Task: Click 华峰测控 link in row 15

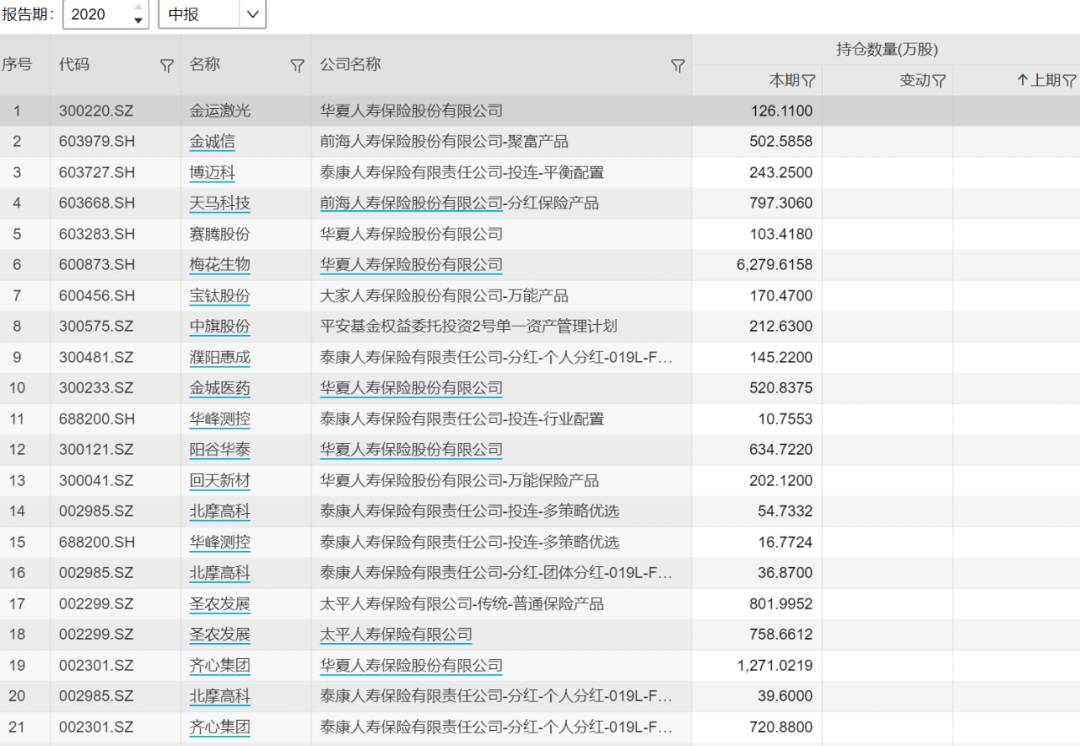Action: click(220, 542)
